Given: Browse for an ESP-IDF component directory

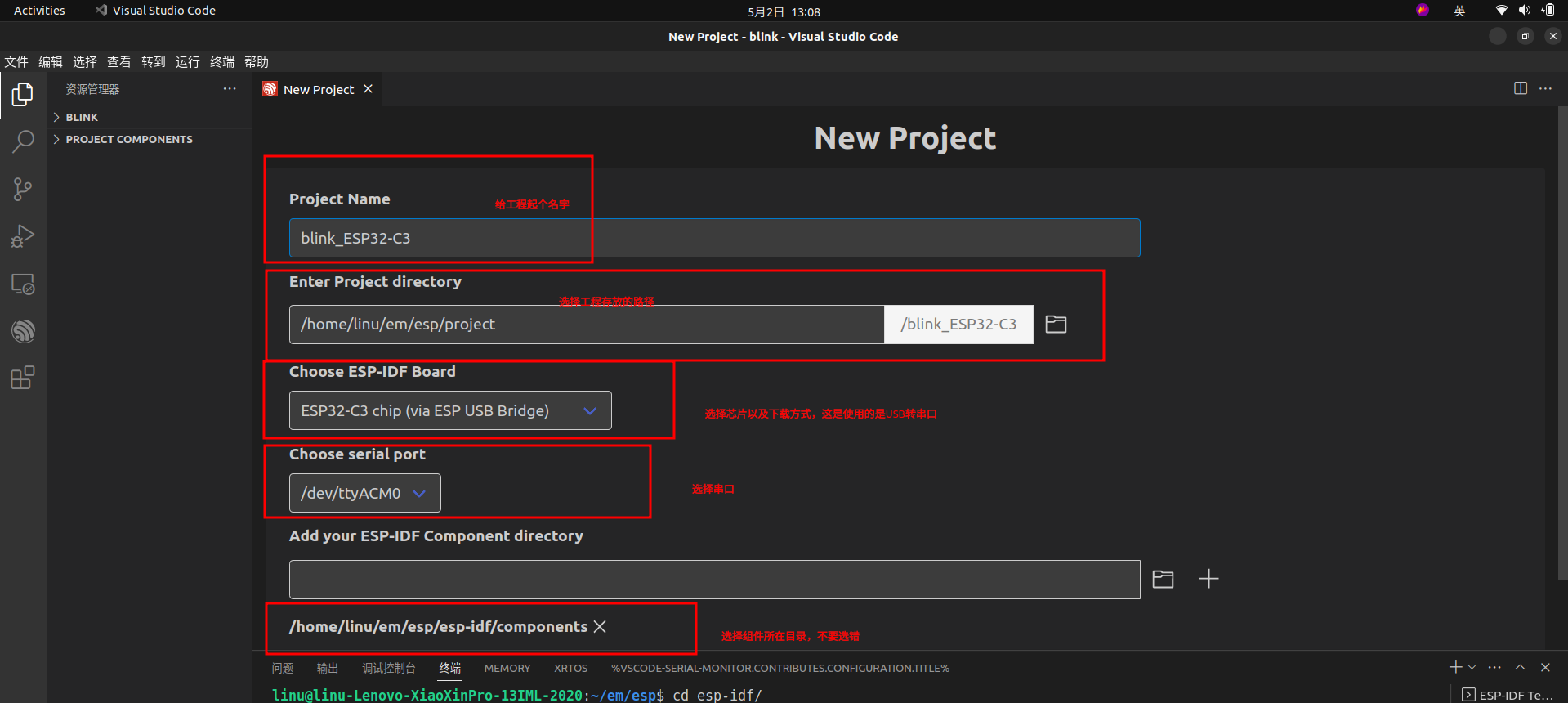Looking at the screenshot, I should (x=1163, y=580).
